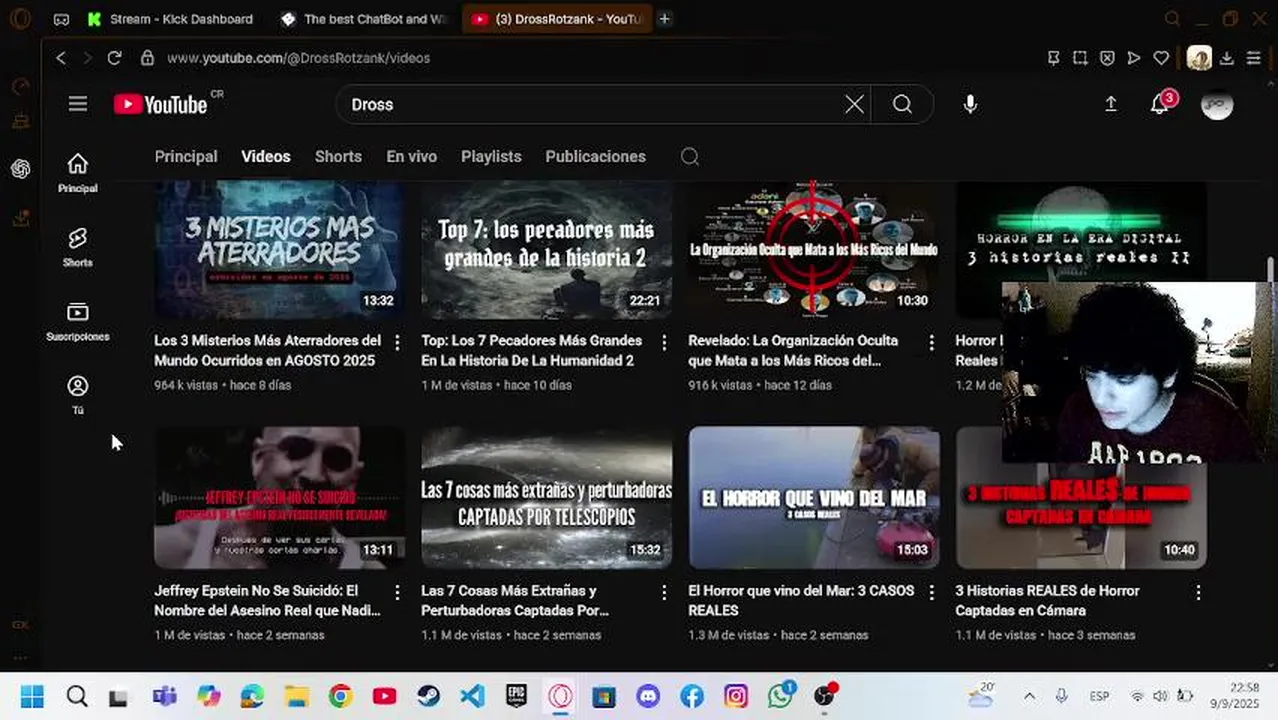Switch to Stream - Kick Dashboard tab
This screenshot has width=1278, height=720.
pos(170,19)
